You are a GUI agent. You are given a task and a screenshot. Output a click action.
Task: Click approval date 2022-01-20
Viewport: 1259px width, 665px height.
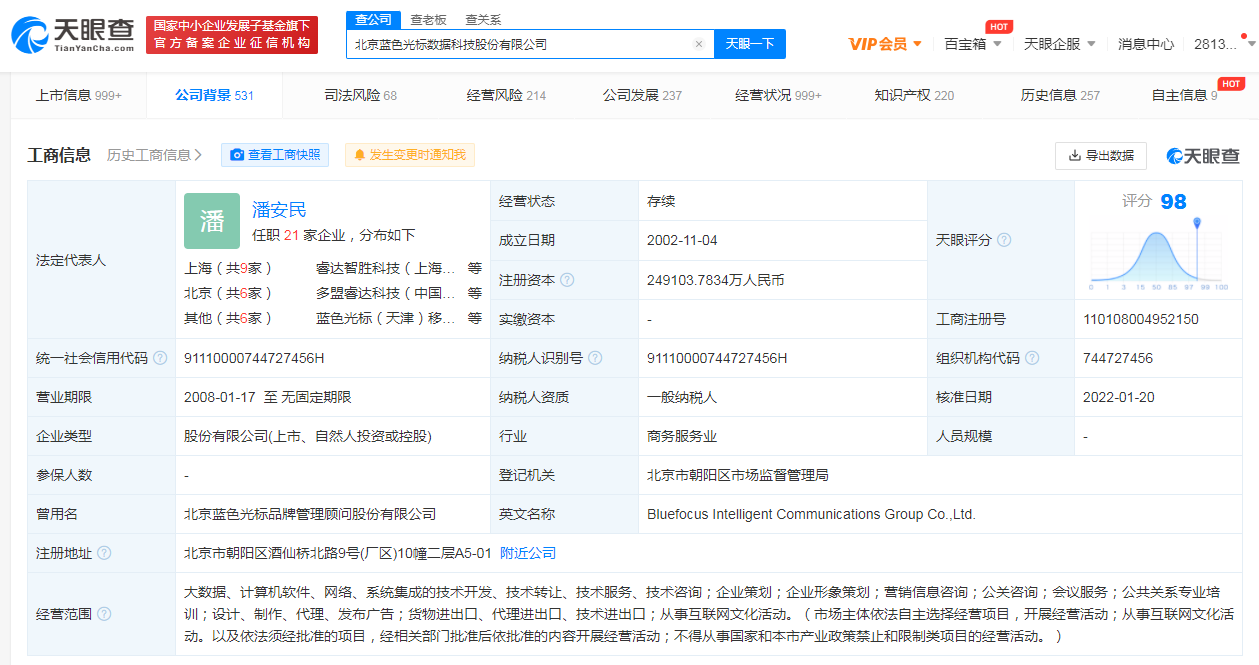click(x=1118, y=397)
